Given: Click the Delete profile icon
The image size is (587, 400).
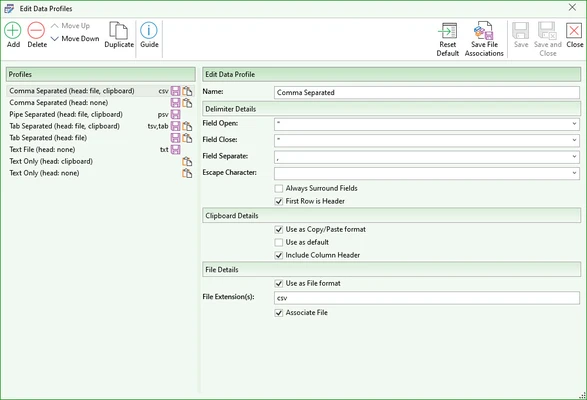Looking at the screenshot, I should click(36, 31).
